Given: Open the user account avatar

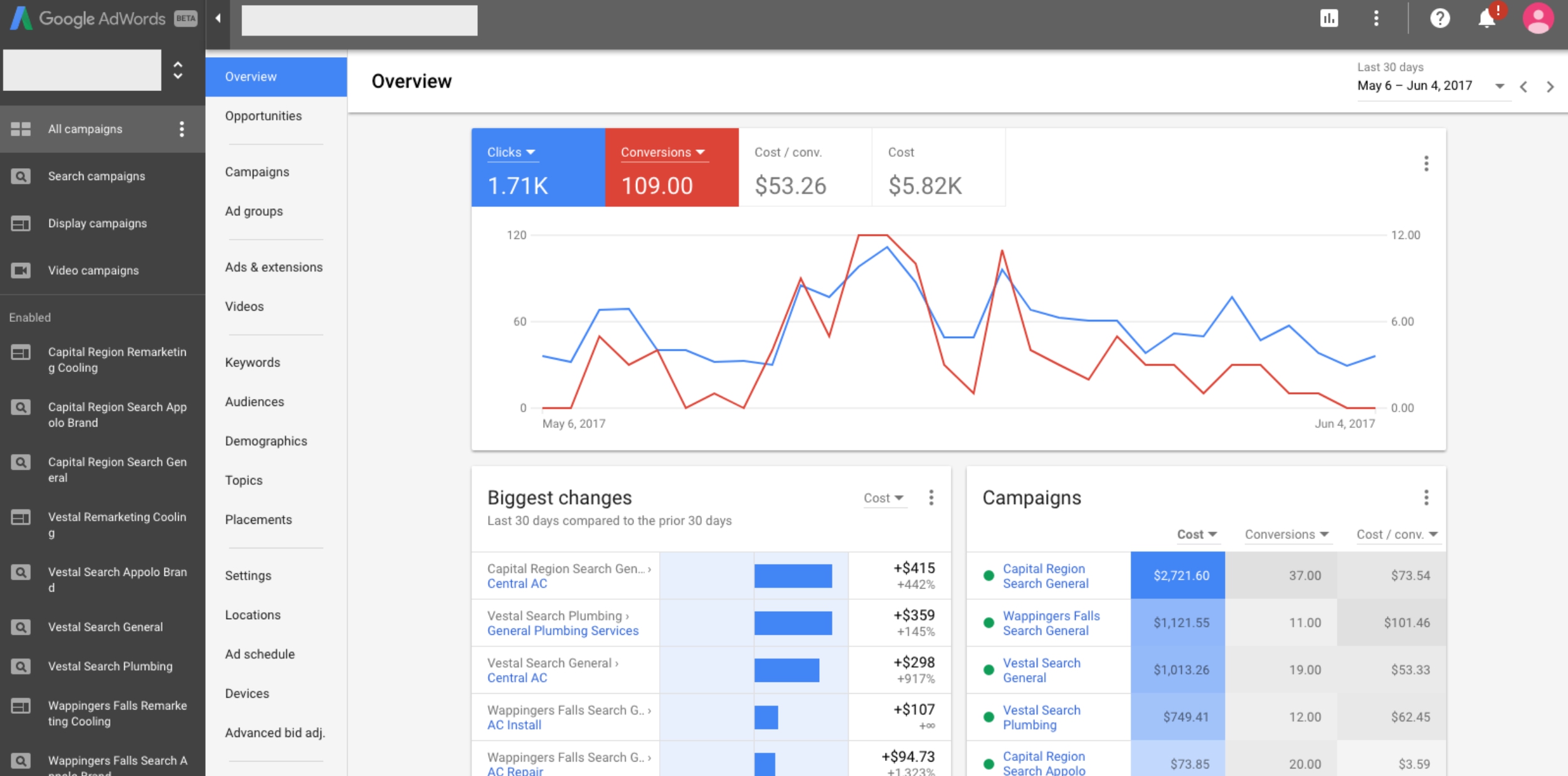Looking at the screenshot, I should [1538, 19].
